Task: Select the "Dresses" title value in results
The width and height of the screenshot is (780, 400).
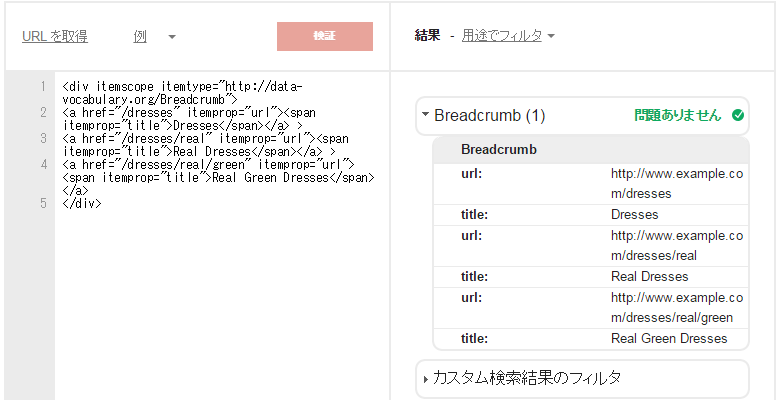Action: pos(635,215)
